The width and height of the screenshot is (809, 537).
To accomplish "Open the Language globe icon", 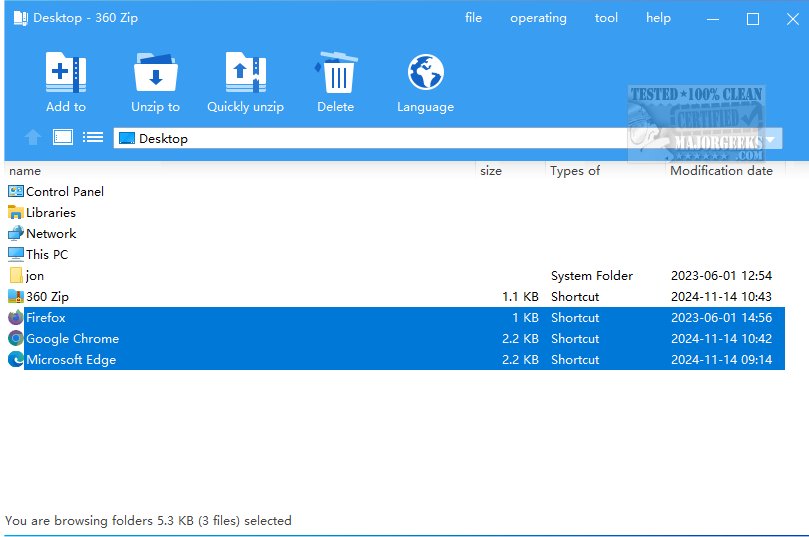I will coord(425,74).
